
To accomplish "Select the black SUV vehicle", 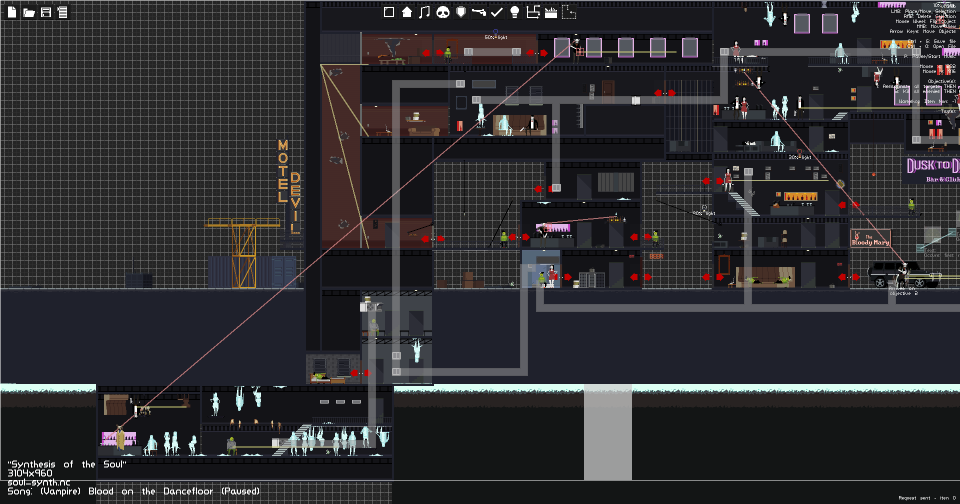I will (x=904, y=274).
